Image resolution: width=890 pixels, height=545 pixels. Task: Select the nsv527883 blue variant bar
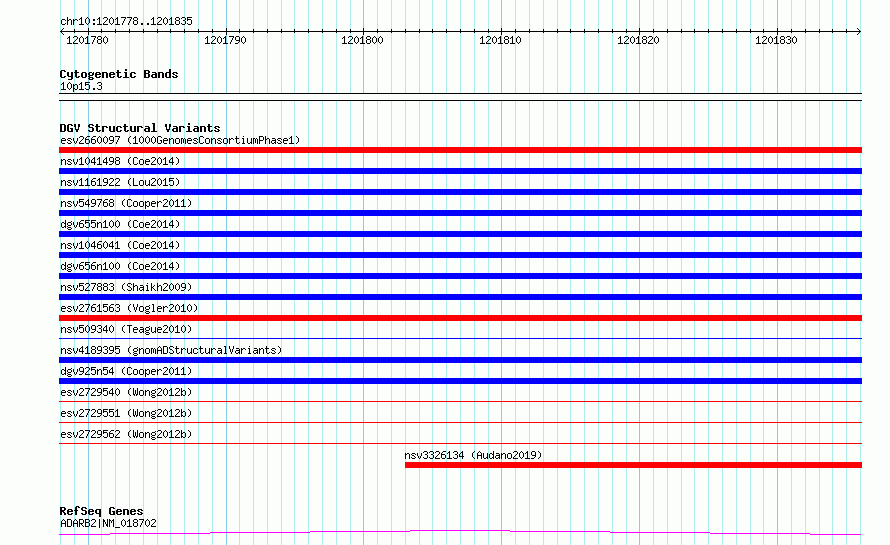460,297
